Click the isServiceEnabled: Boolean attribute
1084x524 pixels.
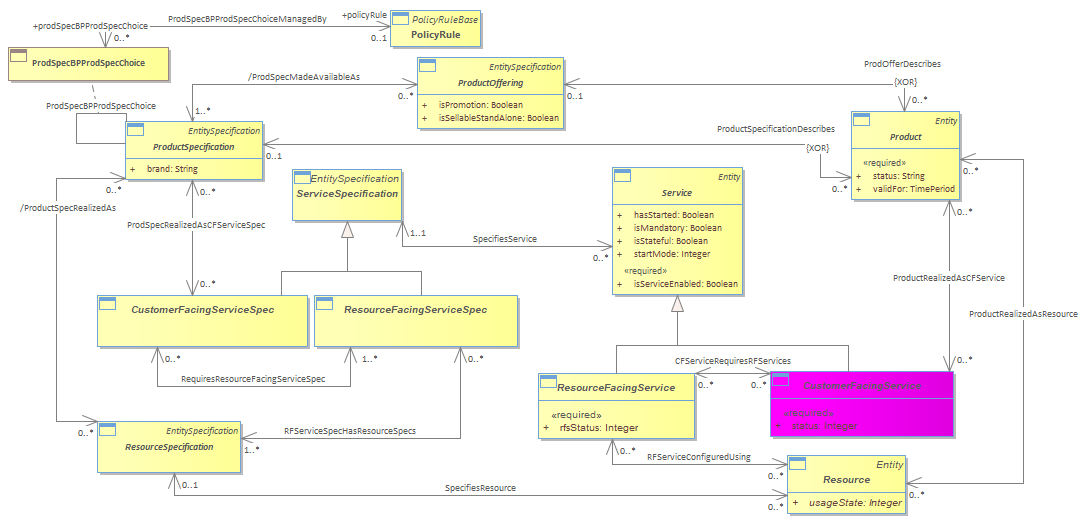[x=685, y=284]
